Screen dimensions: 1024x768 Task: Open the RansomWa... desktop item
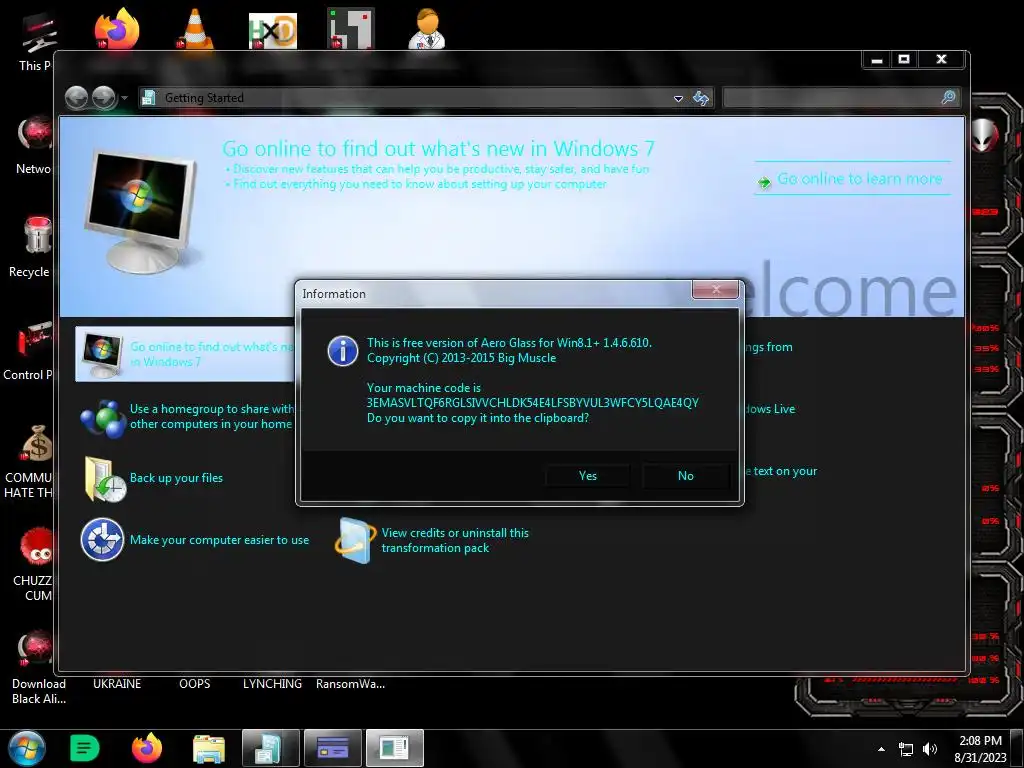coord(350,684)
